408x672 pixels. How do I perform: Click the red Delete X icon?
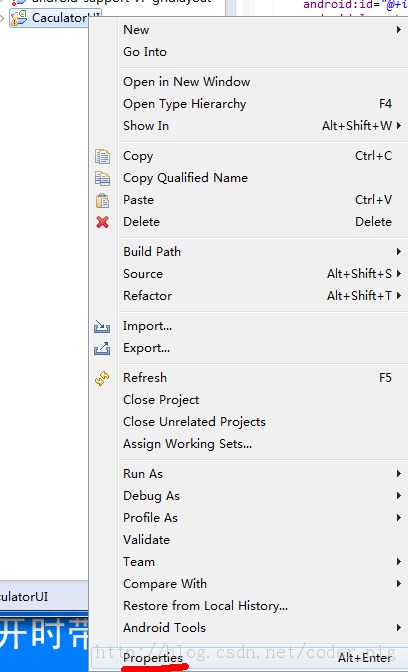(102, 222)
